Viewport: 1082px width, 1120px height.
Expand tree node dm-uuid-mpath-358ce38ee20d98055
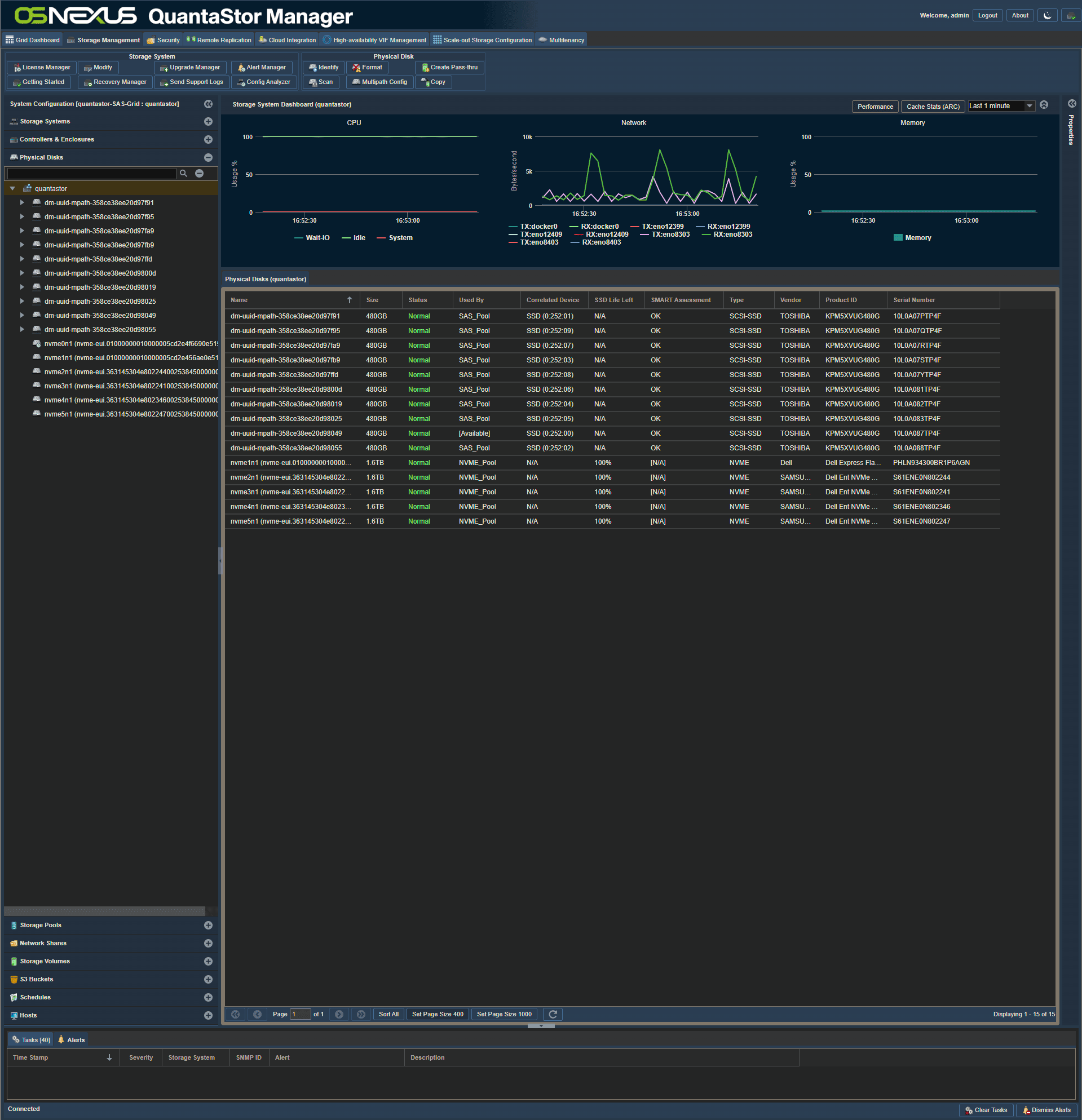(x=23, y=330)
